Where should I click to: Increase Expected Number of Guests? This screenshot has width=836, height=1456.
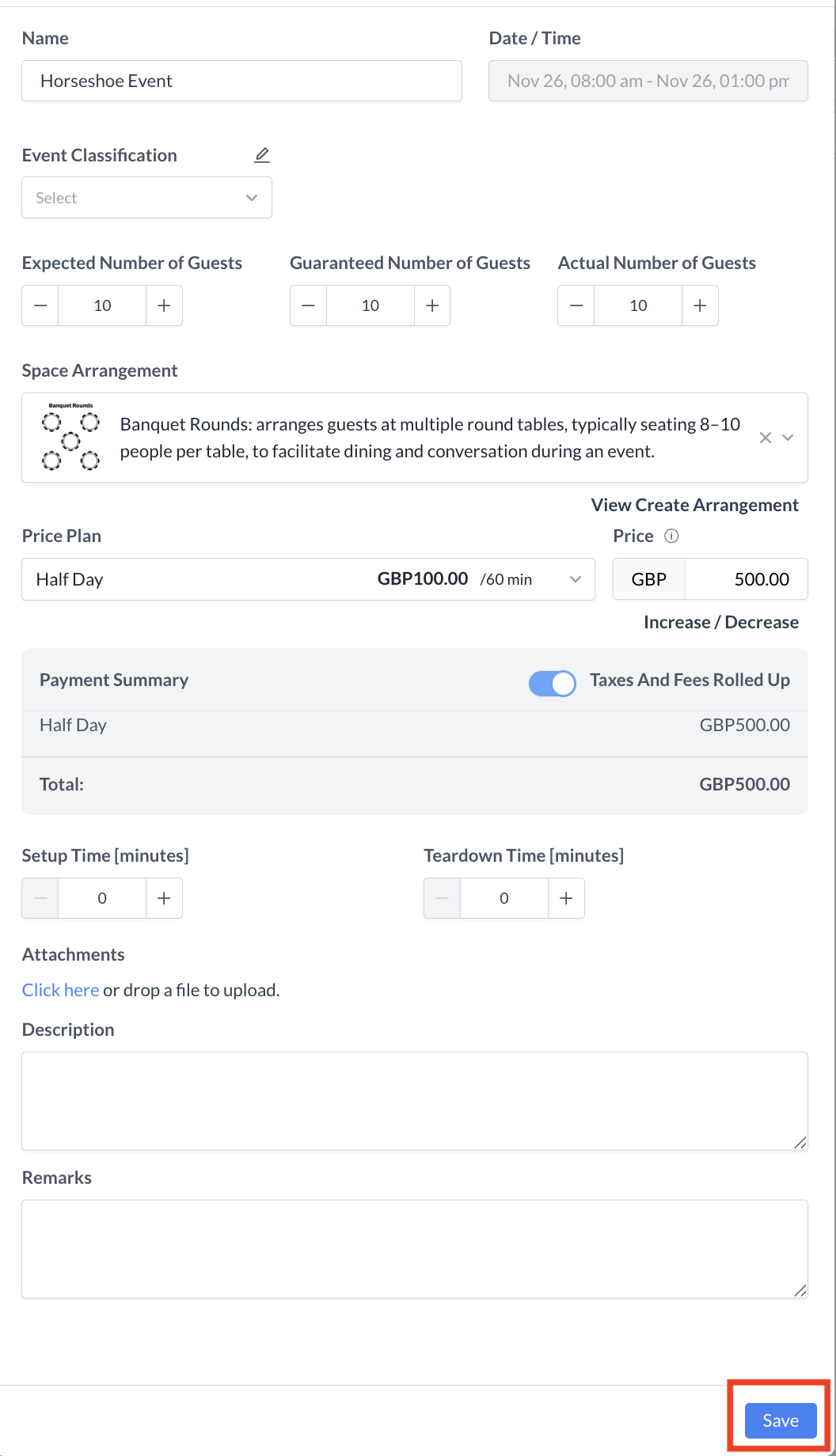tap(164, 305)
